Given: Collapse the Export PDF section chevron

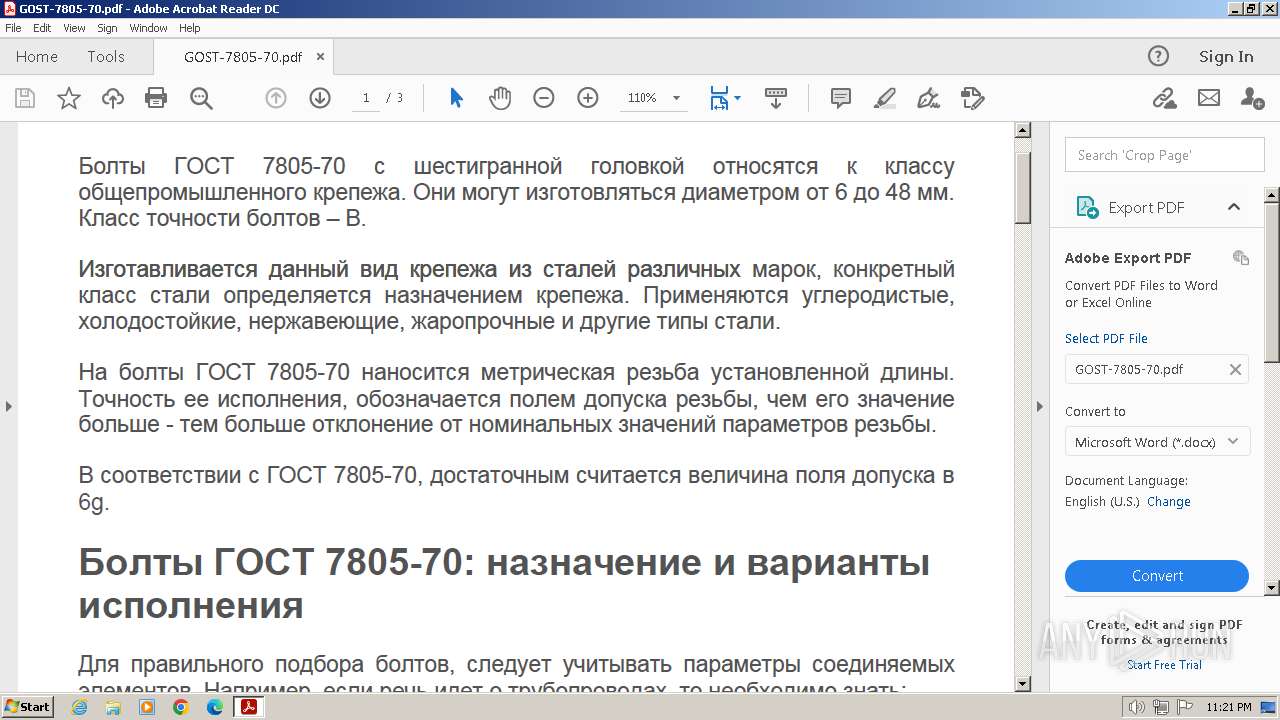Looking at the screenshot, I should [1234, 207].
